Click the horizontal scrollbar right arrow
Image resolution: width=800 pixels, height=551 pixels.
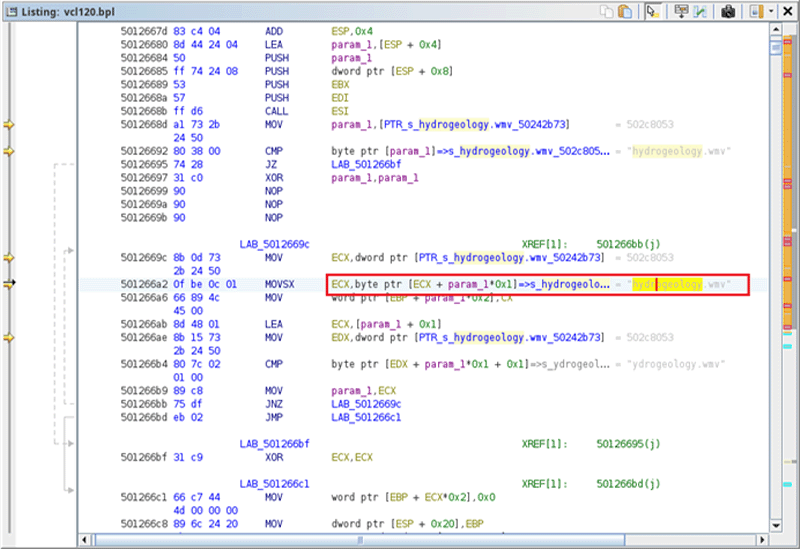coord(762,539)
